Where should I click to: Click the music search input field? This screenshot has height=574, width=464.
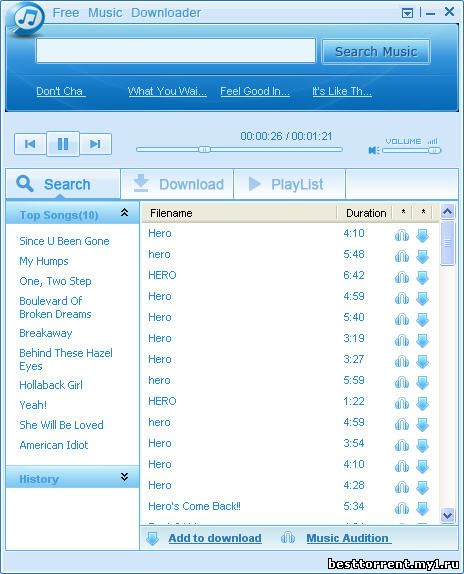tap(176, 51)
